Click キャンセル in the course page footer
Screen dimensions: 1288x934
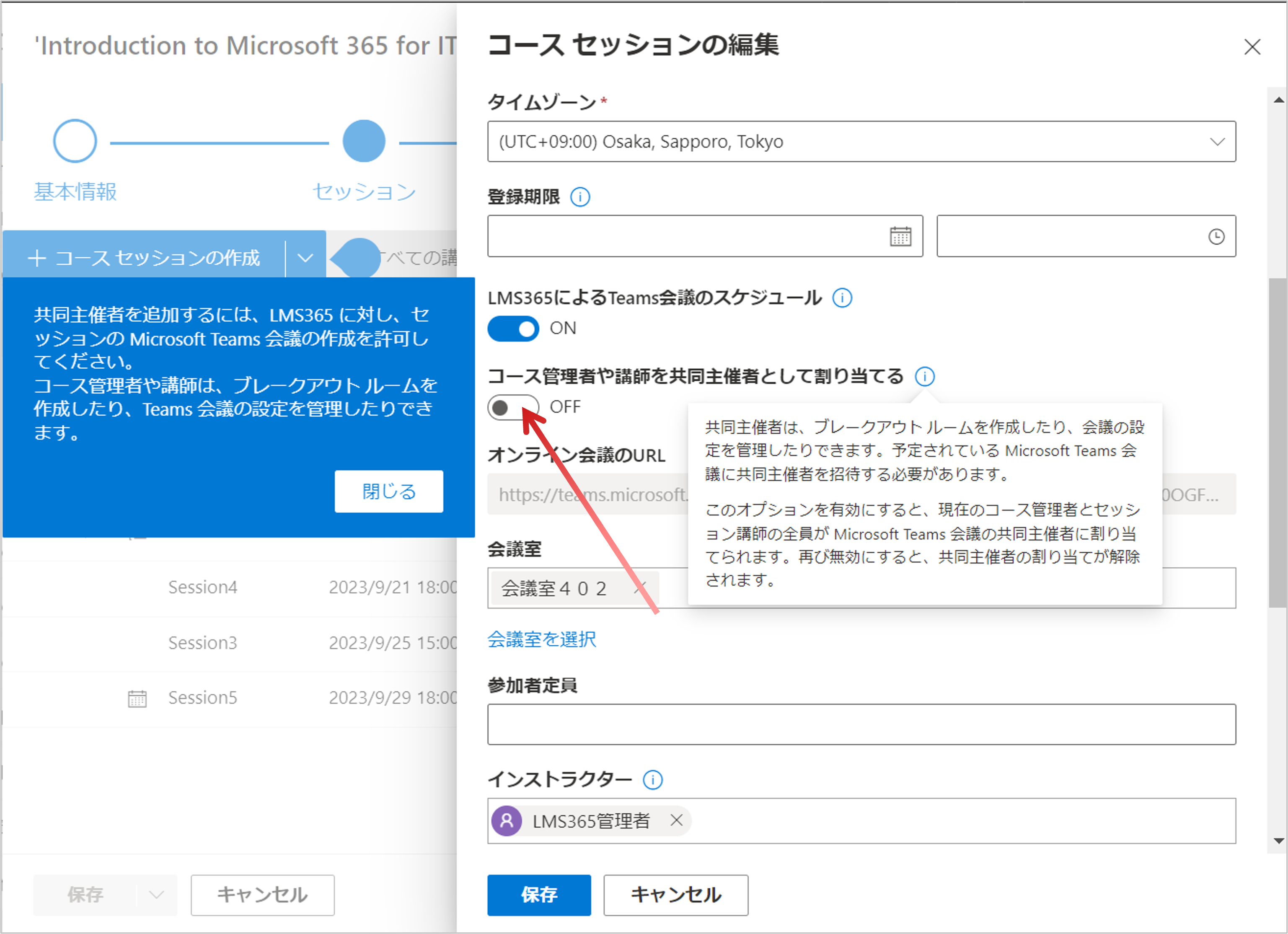pyautogui.click(x=262, y=895)
